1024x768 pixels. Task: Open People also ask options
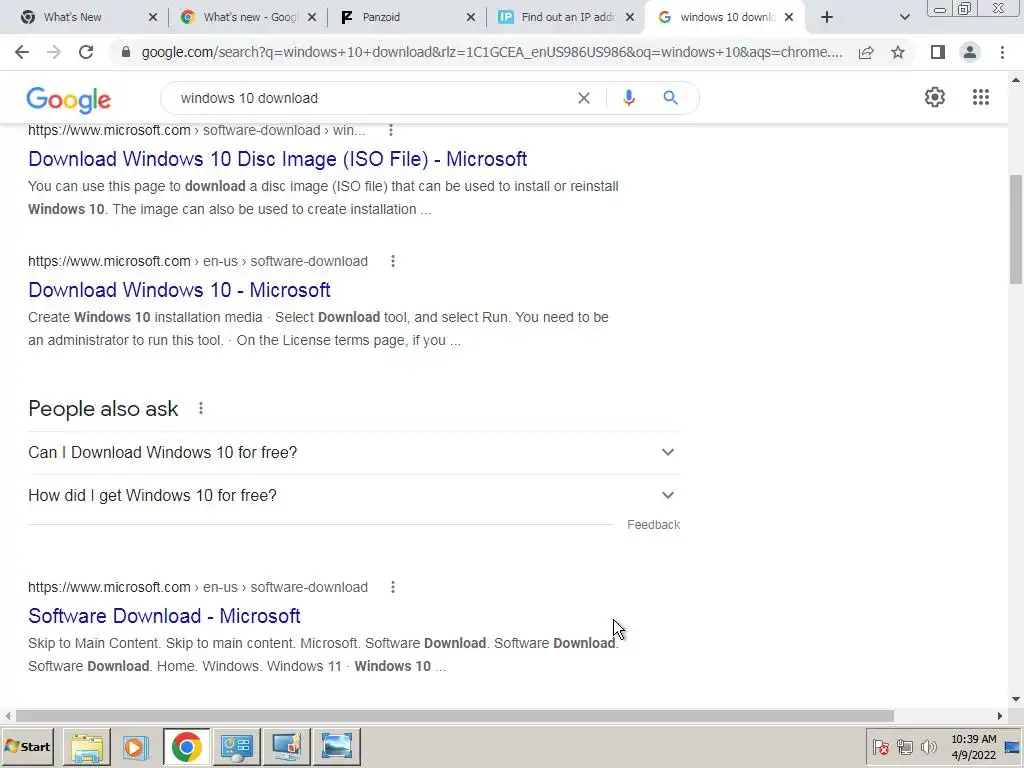(x=200, y=408)
